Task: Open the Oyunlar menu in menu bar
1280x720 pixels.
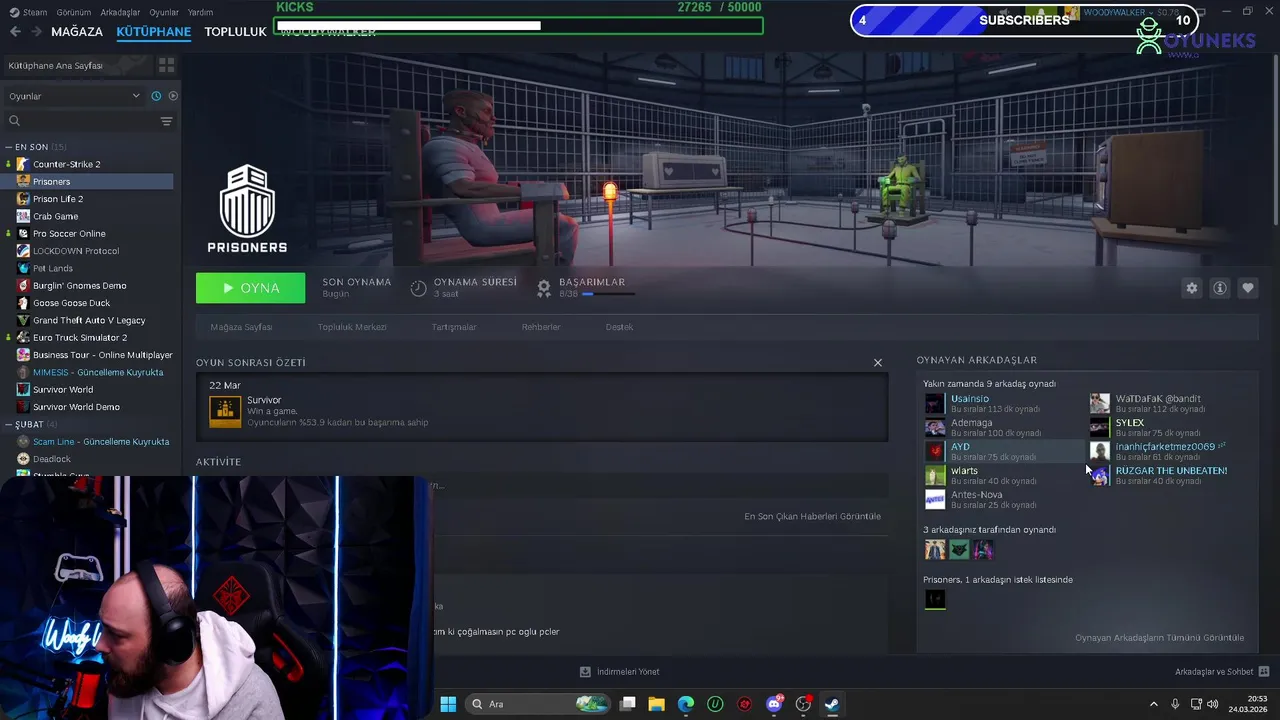Action: pos(164,12)
